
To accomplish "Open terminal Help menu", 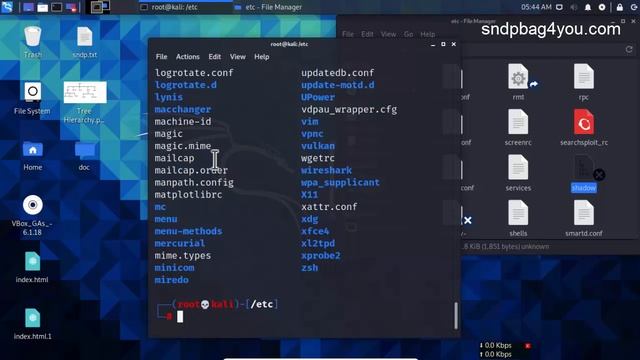I will tap(262, 57).
